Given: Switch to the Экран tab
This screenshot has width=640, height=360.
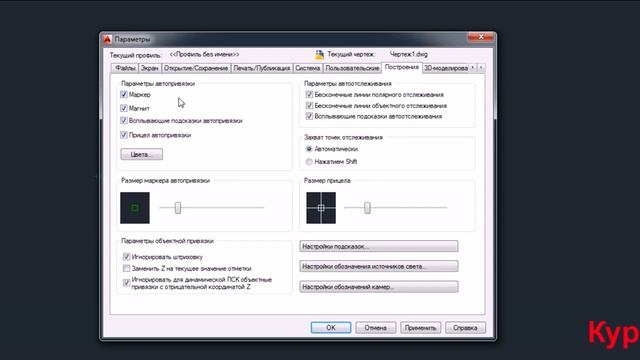Looking at the screenshot, I should (149, 68).
